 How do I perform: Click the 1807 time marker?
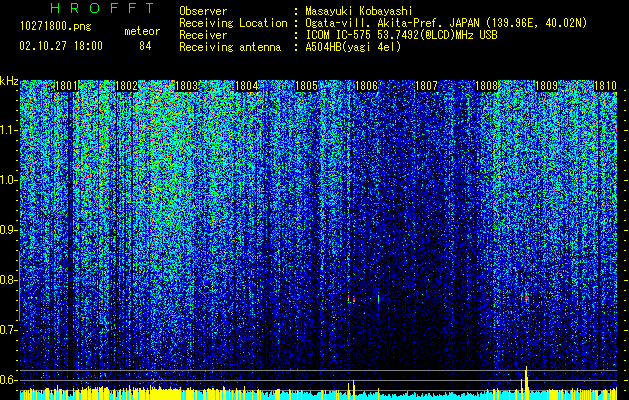coord(426,86)
